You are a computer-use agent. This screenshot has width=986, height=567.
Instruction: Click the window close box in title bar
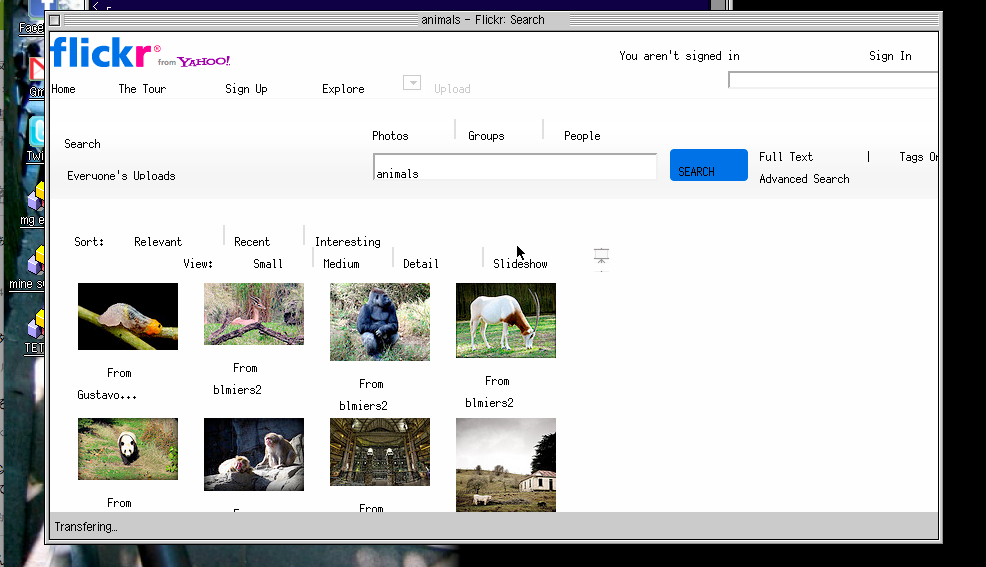click(55, 20)
